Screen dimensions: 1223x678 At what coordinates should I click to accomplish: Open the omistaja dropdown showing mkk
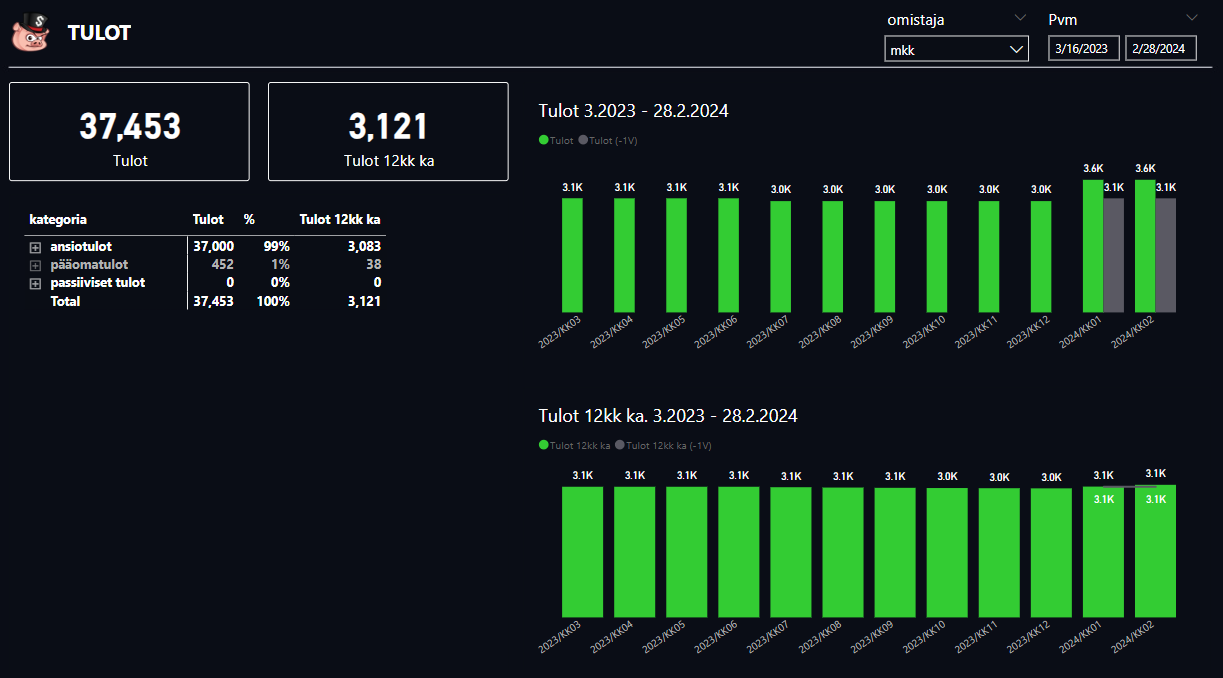click(956, 49)
